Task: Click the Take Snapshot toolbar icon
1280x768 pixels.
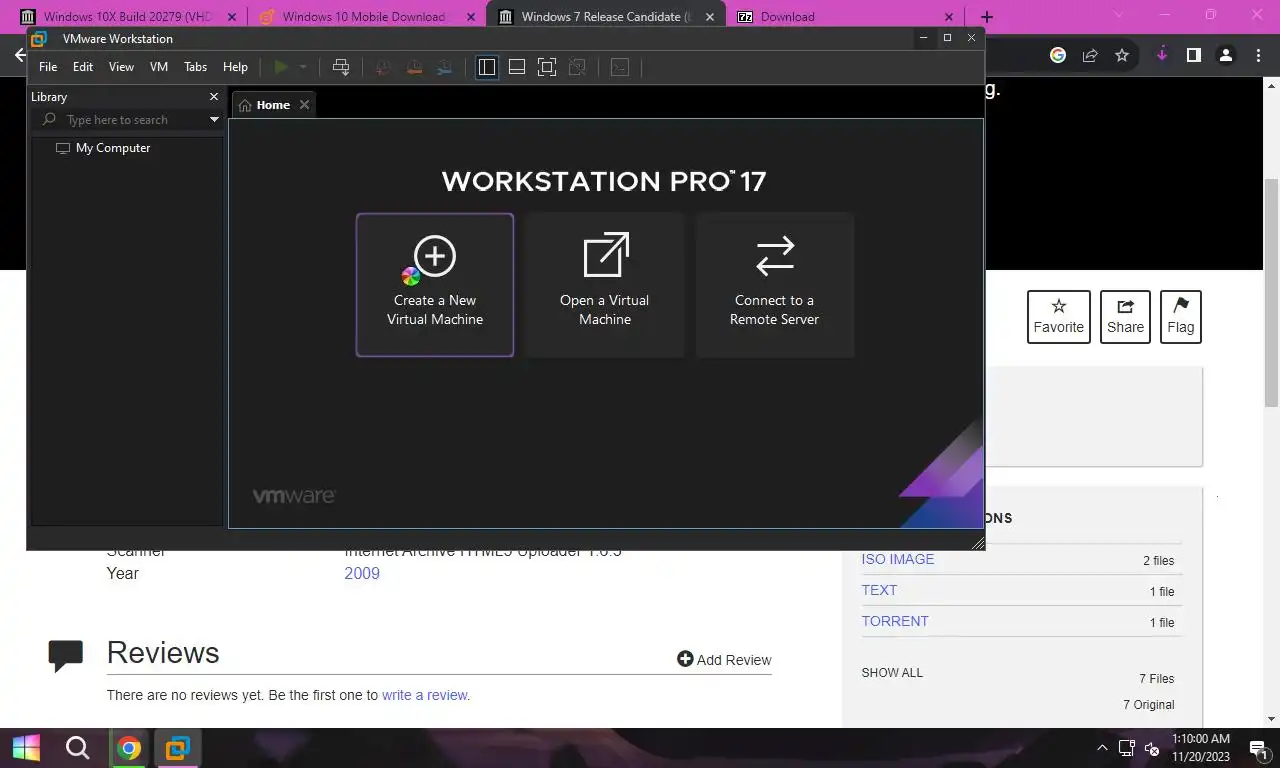Action: click(x=383, y=67)
